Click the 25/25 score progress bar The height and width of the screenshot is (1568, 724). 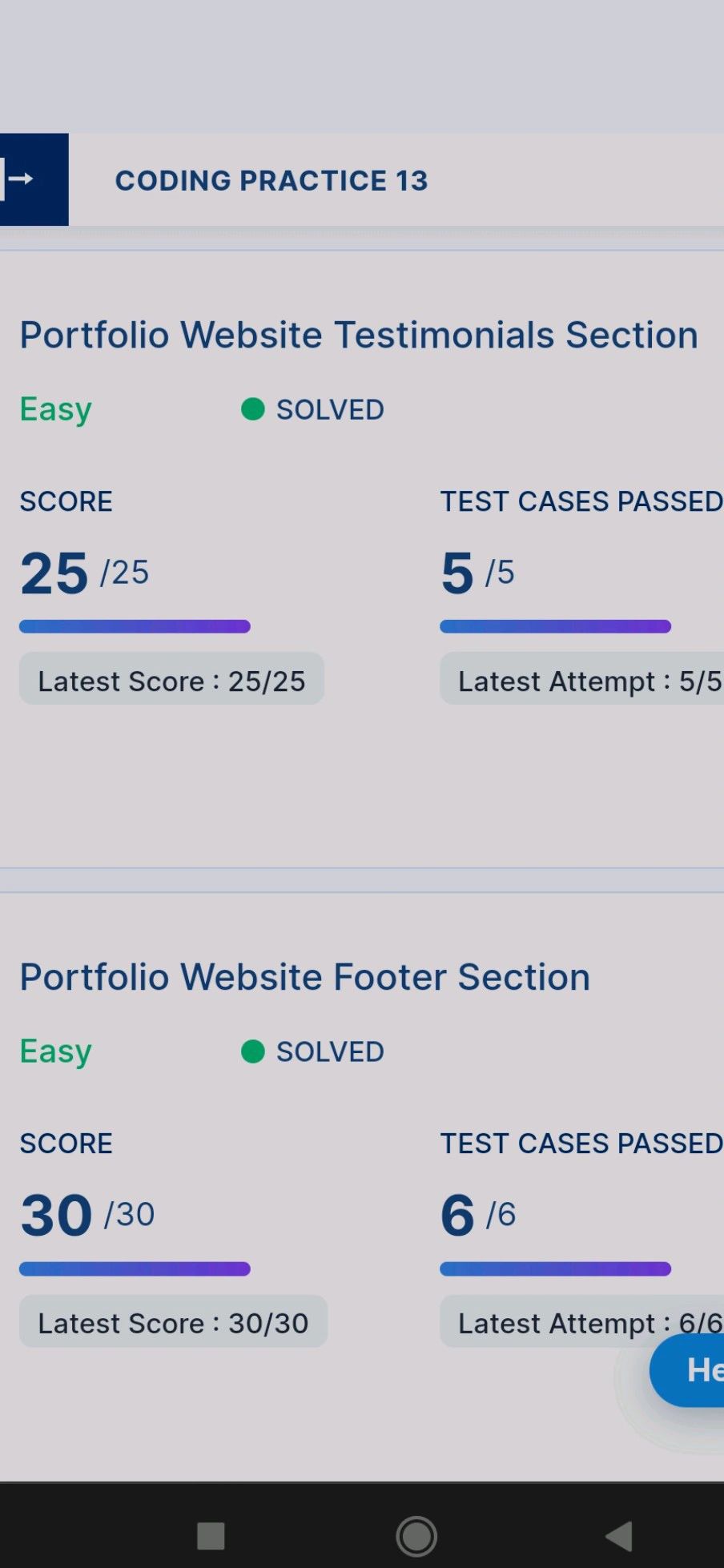coord(135,626)
